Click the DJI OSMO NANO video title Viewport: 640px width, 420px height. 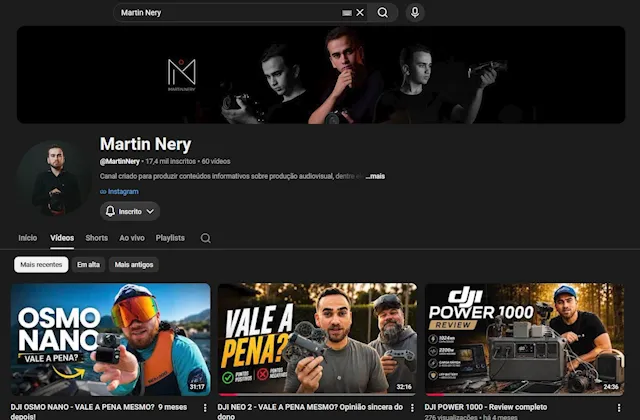(x=99, y=411)
